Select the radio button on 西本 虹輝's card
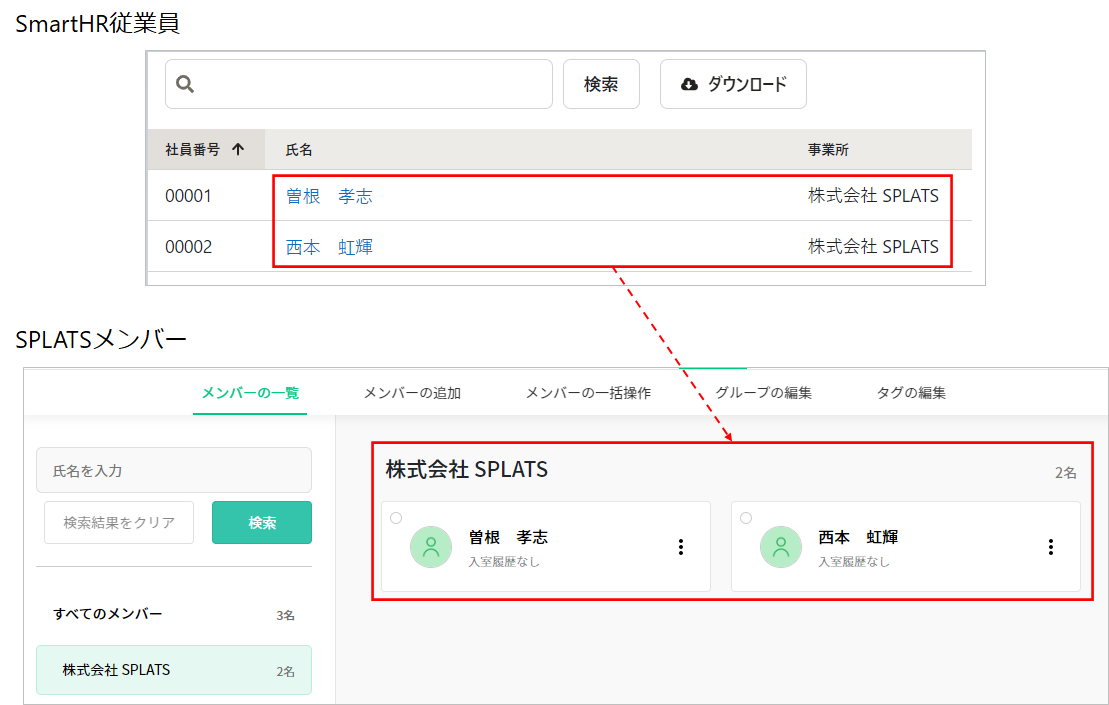The width and height of the screenshot is (1109, 705). [x=746, y=518]
